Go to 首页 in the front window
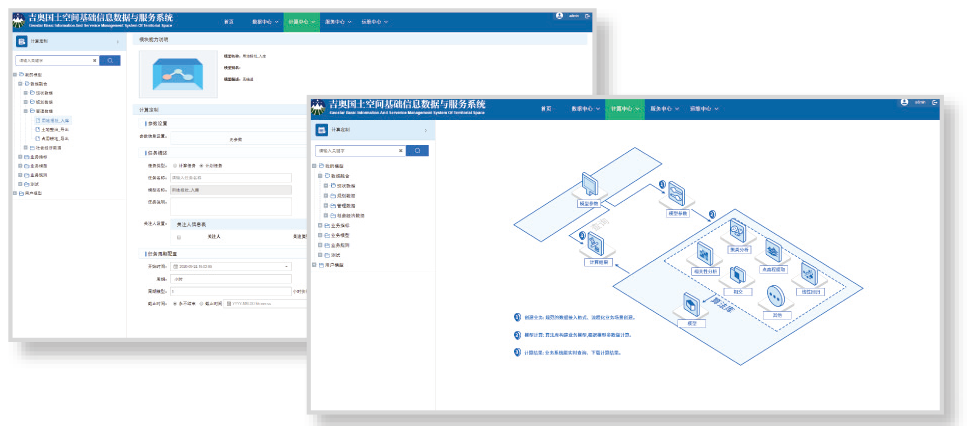 point(546,107)
